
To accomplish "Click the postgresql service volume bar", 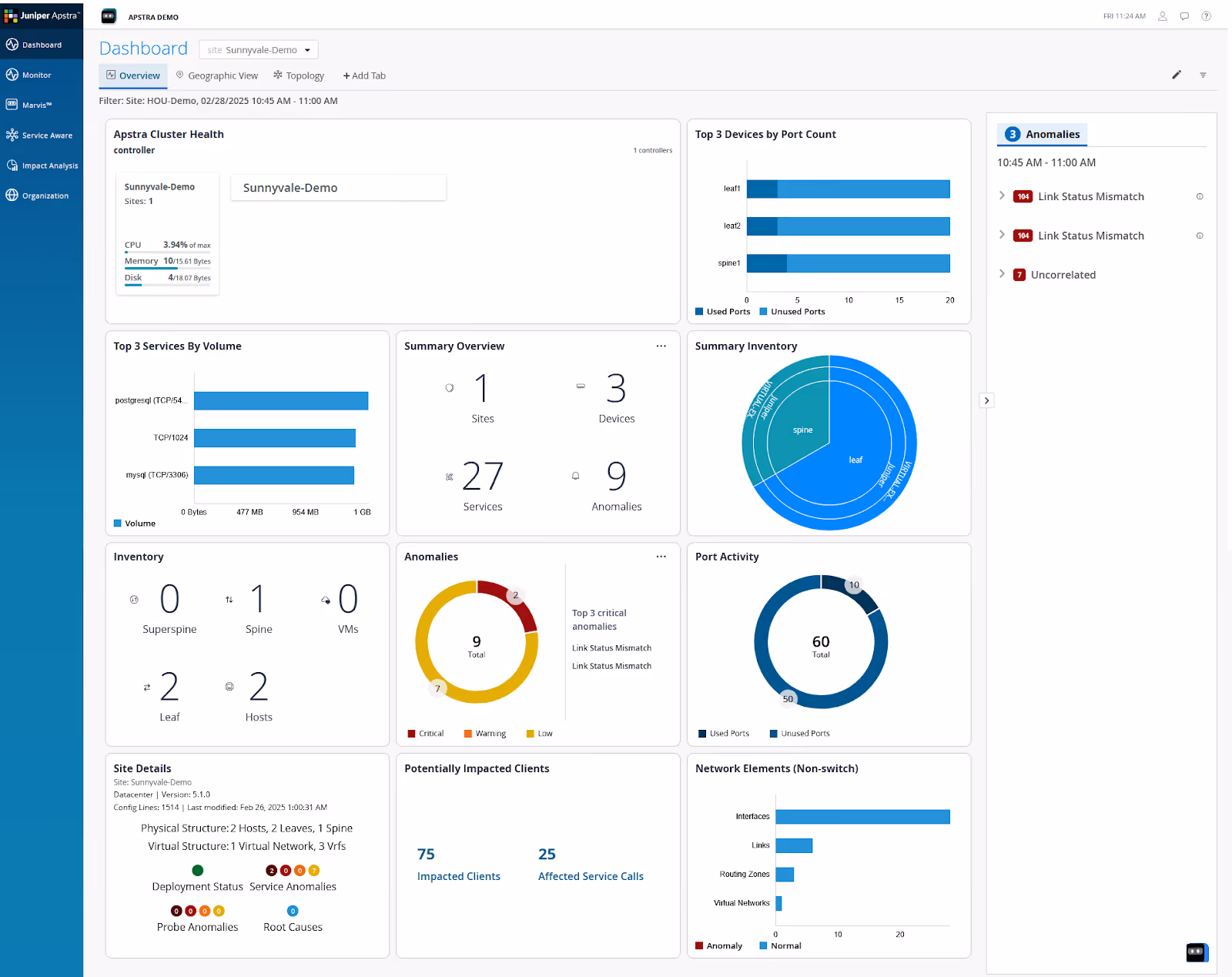I will click(281, 400).
